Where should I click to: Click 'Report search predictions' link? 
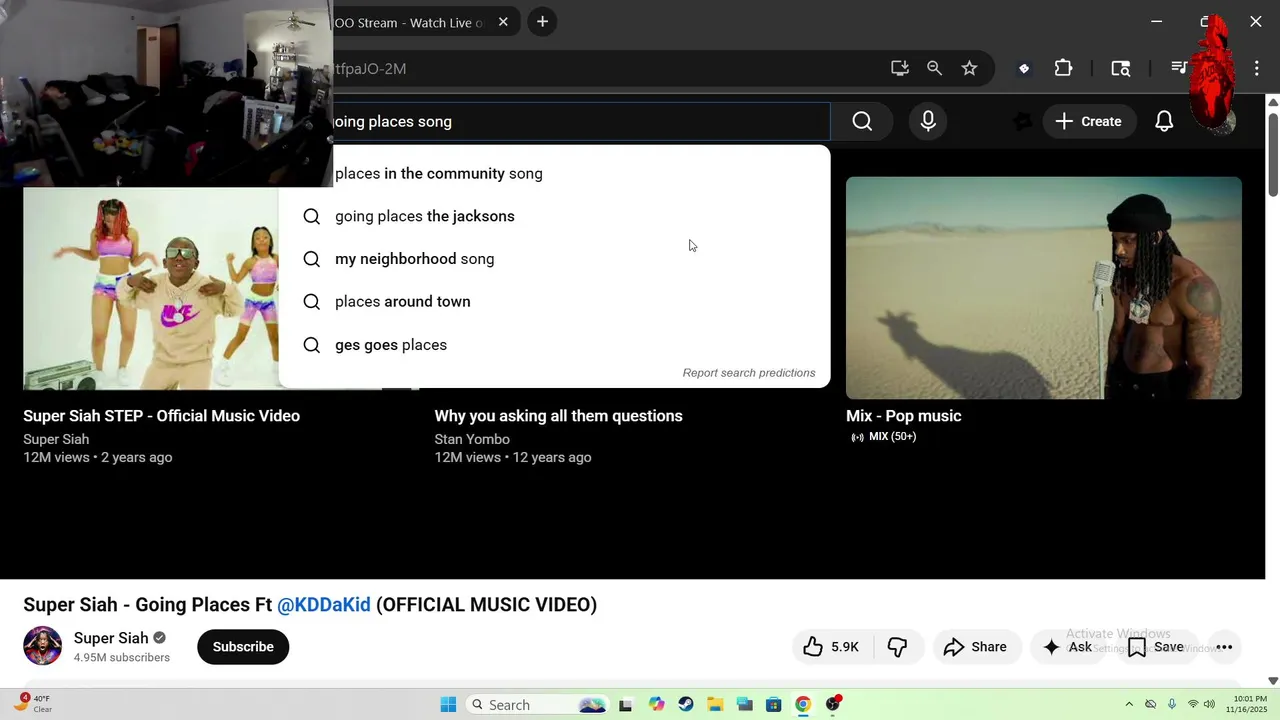[x=749, y=372]
